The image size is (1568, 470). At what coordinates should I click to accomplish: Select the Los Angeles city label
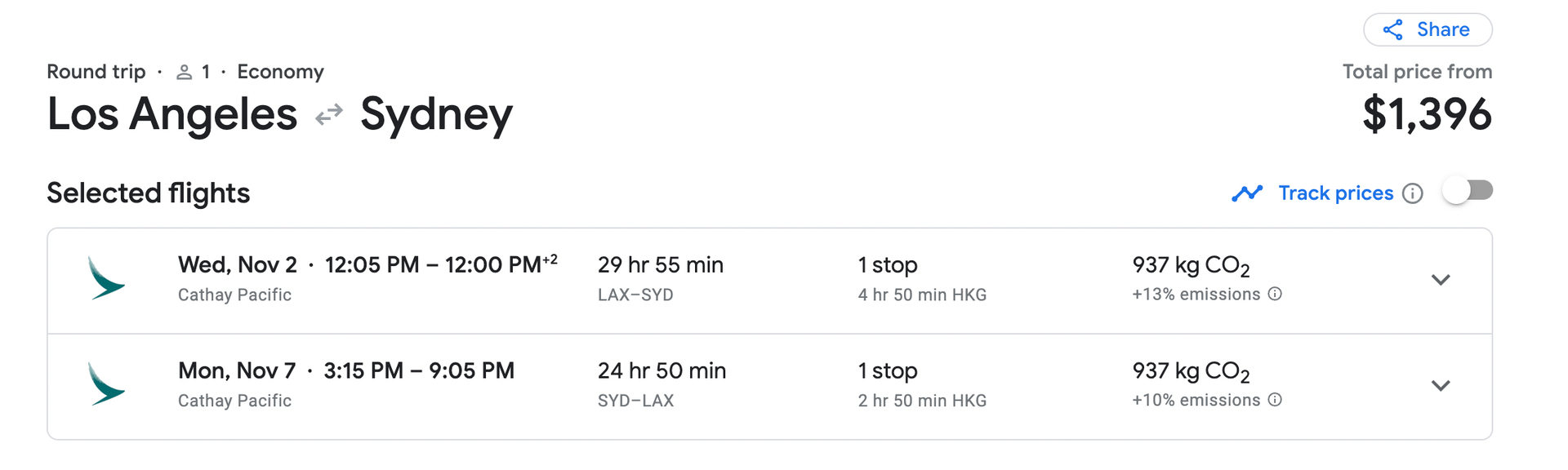[x=171, y=114]
